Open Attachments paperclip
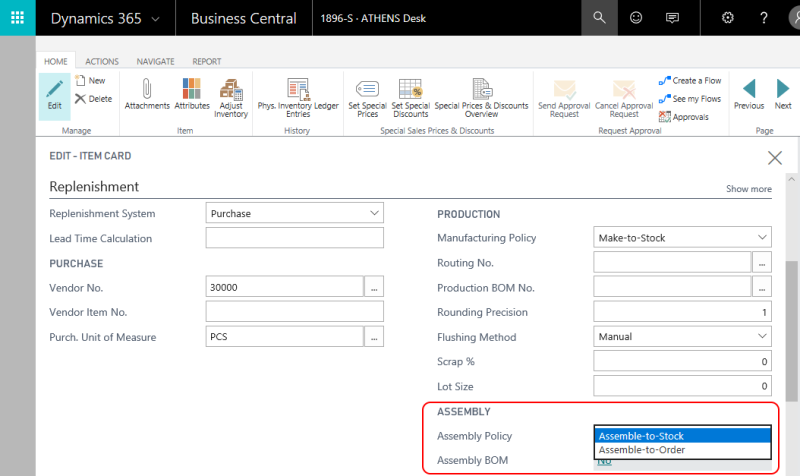Viewport: 800px width, 476px height. [147, 94]
